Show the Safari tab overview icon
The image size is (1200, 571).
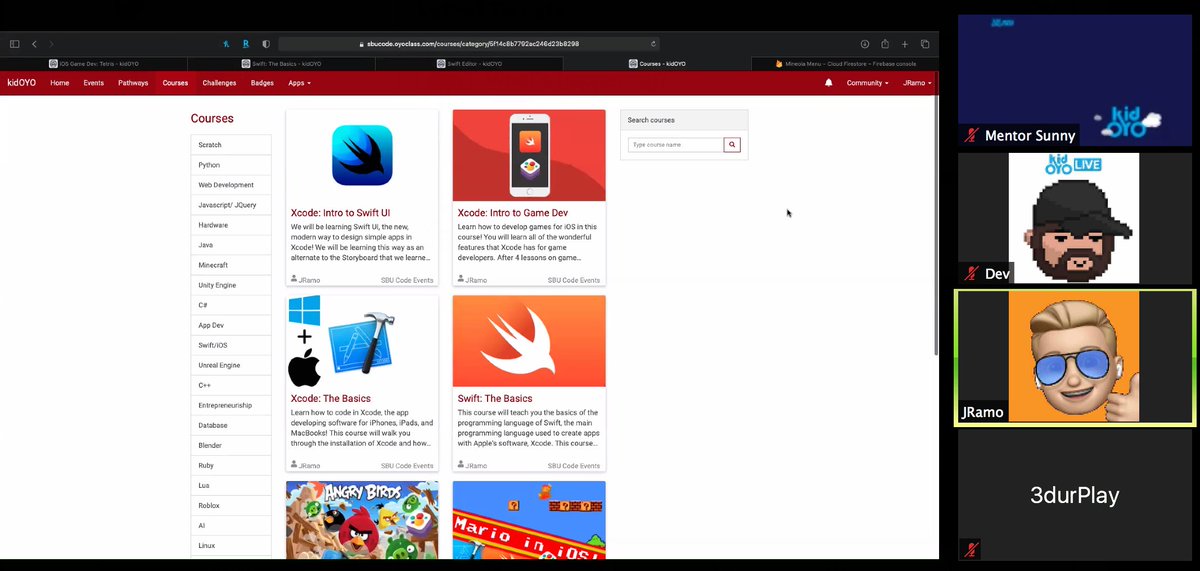(x=925, y=44)
